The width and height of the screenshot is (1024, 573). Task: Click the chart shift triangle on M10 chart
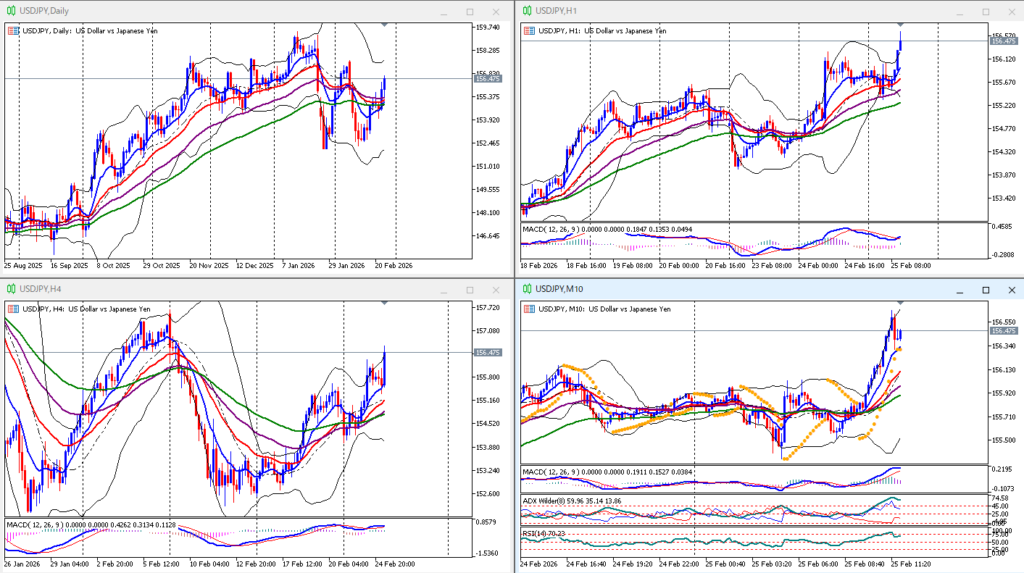(x=901, y=301)
